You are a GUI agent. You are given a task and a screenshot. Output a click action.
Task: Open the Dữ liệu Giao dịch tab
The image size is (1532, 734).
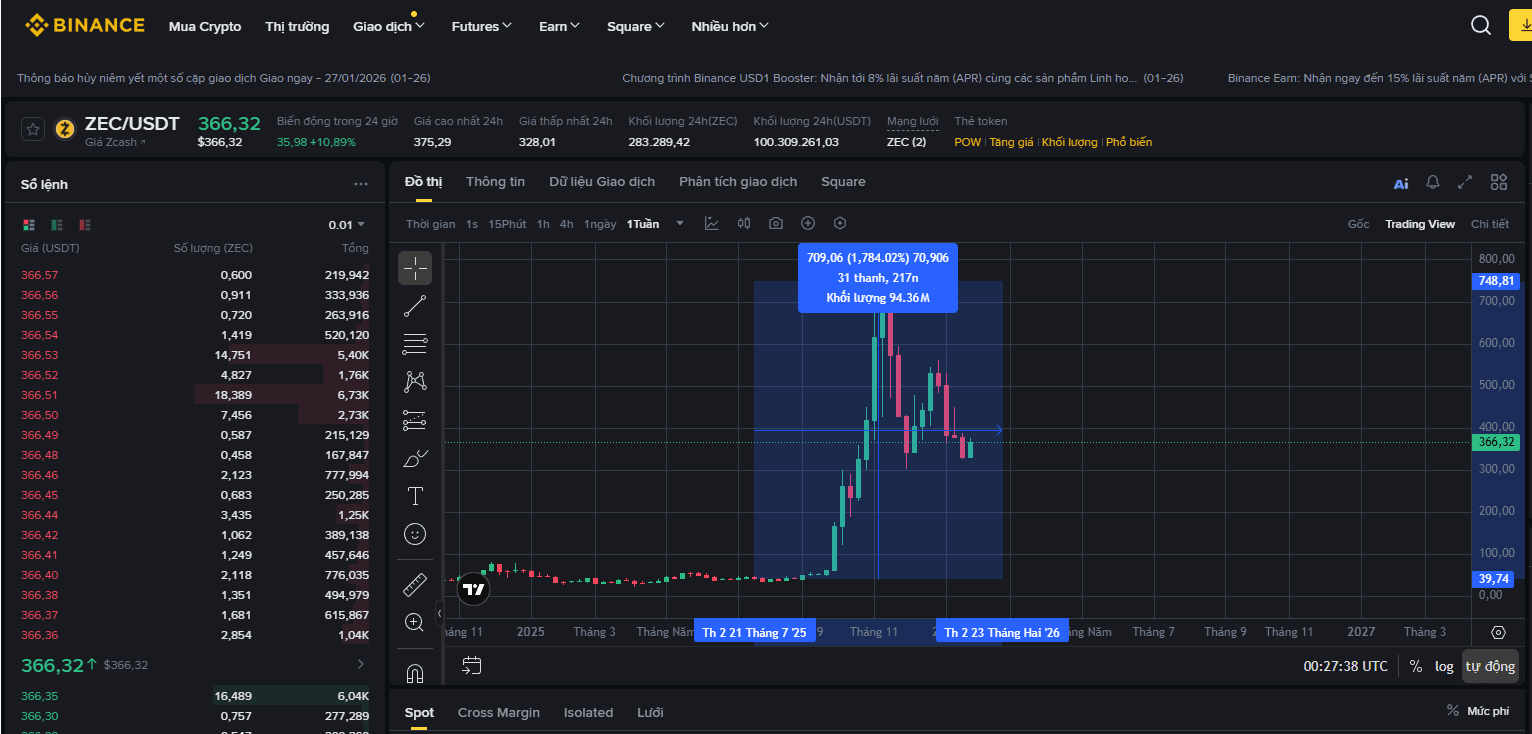point(602,182)
